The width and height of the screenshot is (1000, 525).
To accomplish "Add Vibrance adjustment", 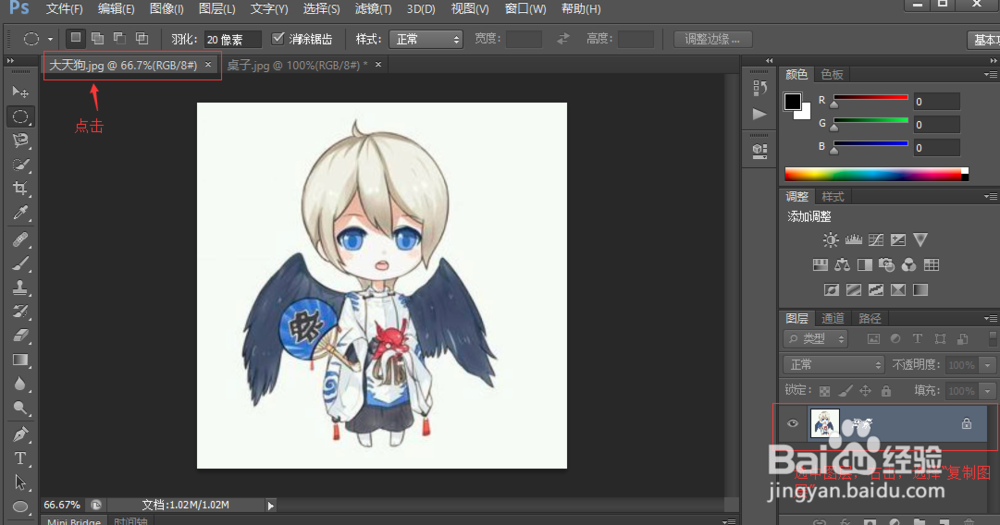I will click(x=920, y=240).
